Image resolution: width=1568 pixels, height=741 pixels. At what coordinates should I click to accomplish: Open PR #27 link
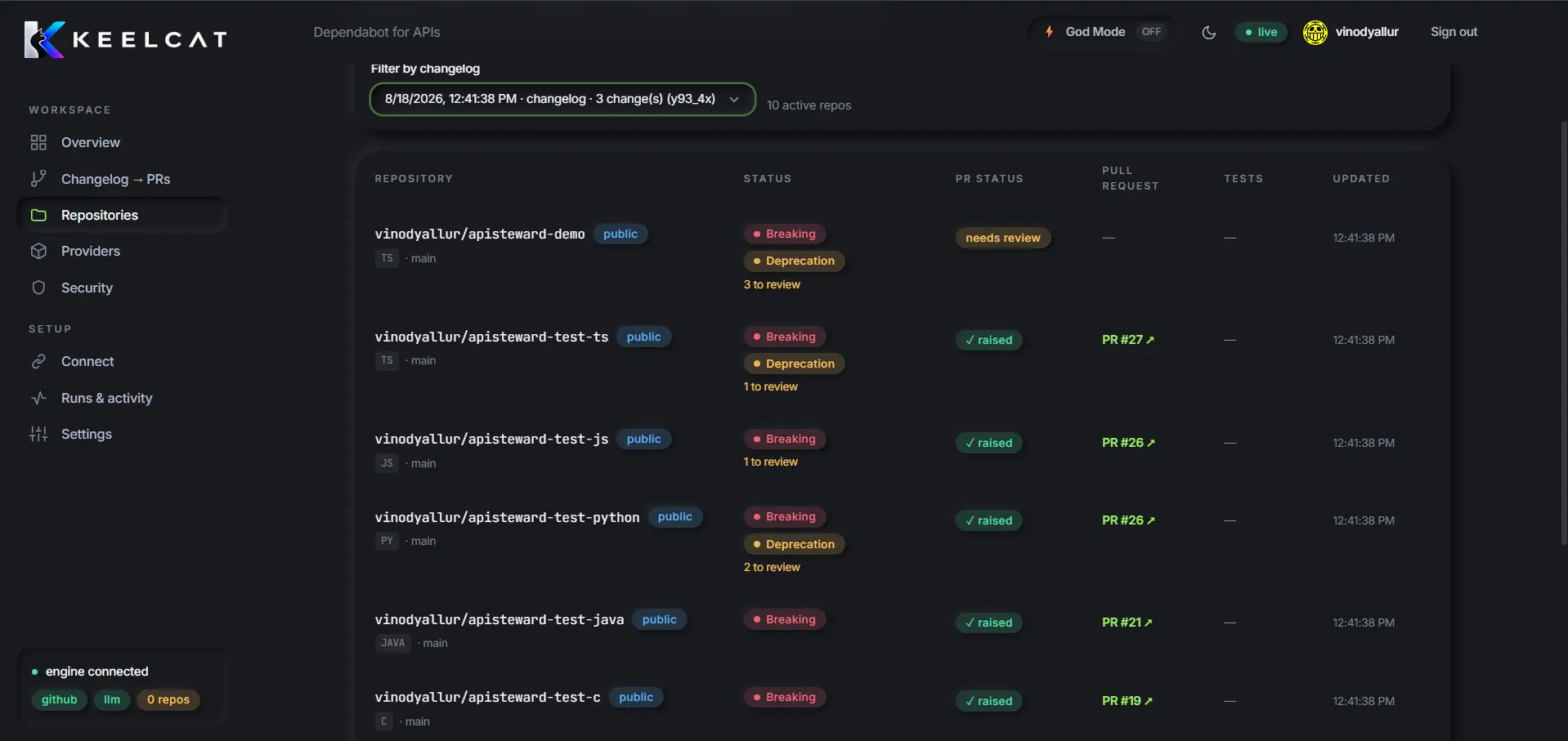coord(1128,340)
